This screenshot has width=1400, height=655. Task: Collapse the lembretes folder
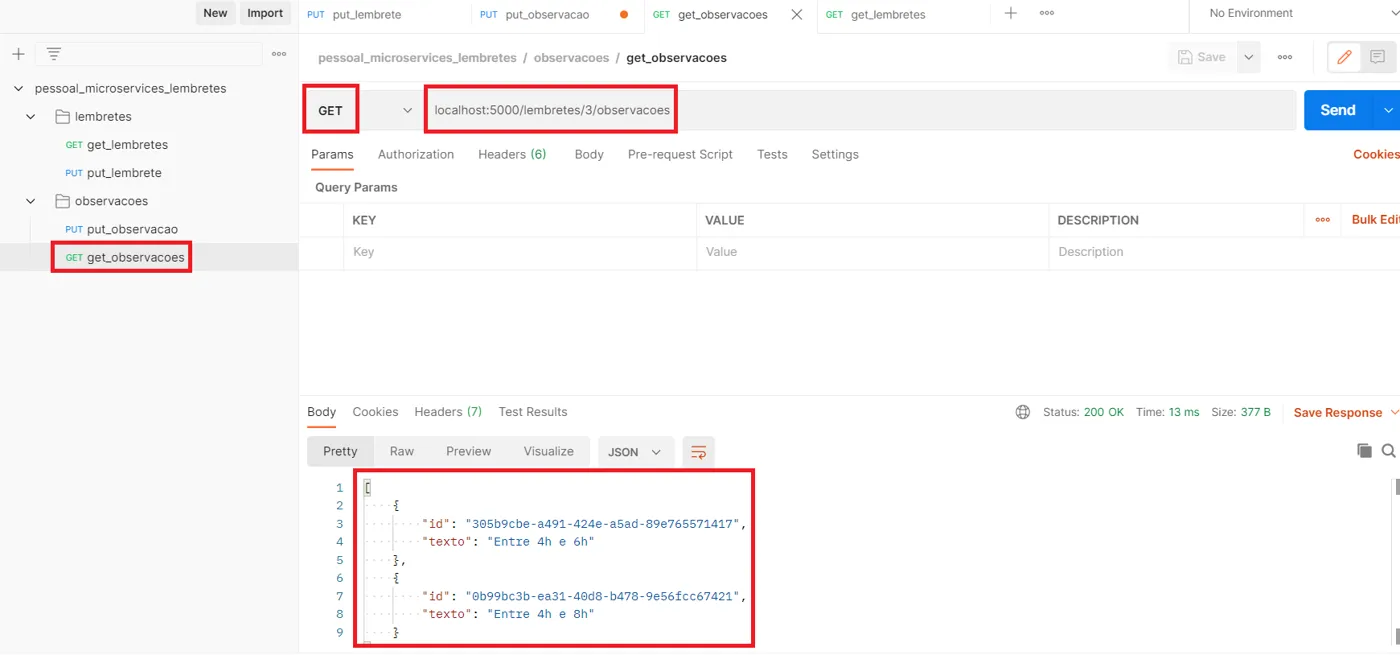tap(31, 116)
